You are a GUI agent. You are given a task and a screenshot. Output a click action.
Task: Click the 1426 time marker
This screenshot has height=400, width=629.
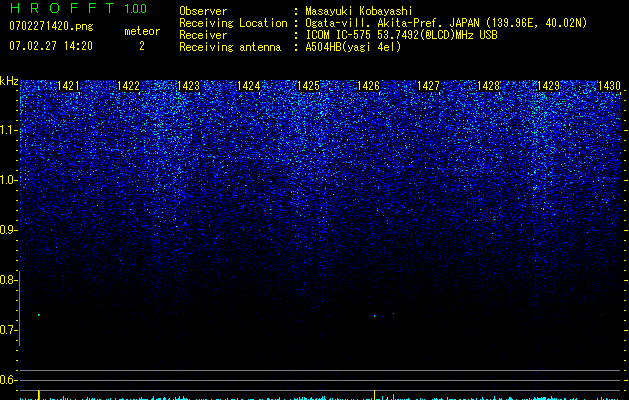click(x=368, y=85)
